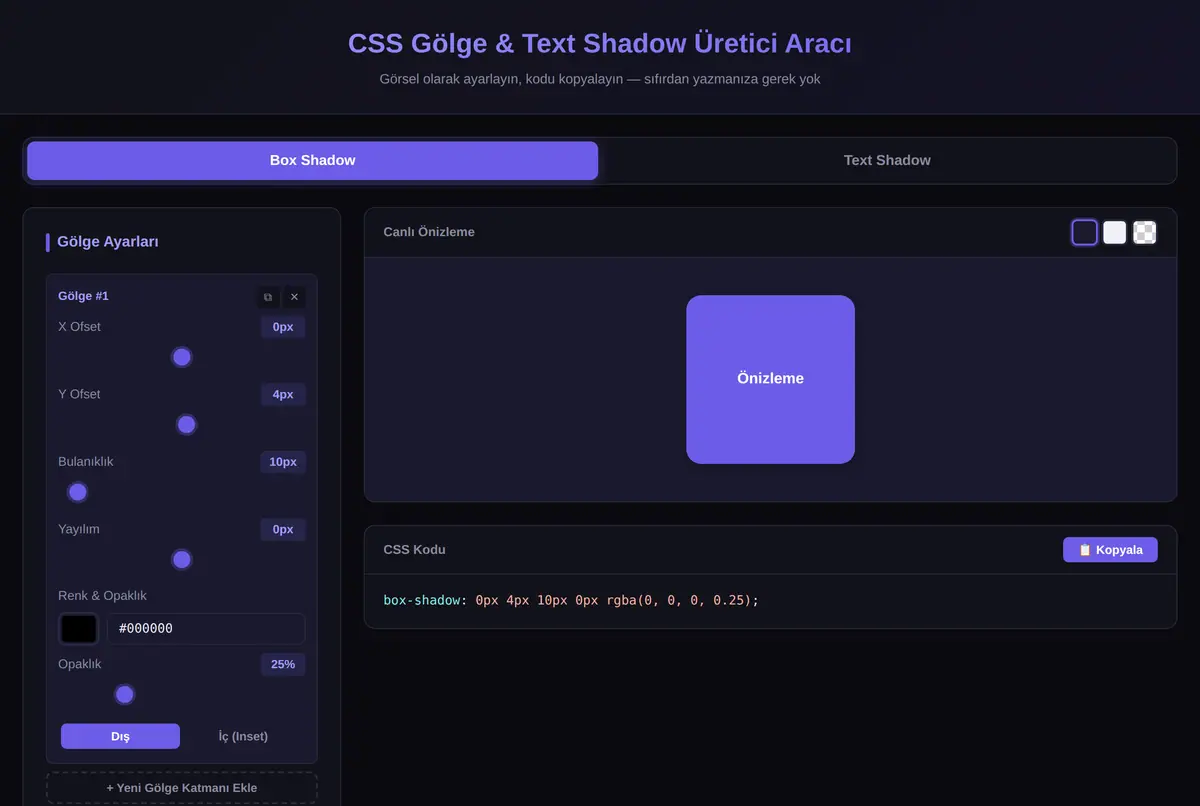Choose the Dış outer shadow option
The image size is (1200, 806).
(x=120, y=736)
